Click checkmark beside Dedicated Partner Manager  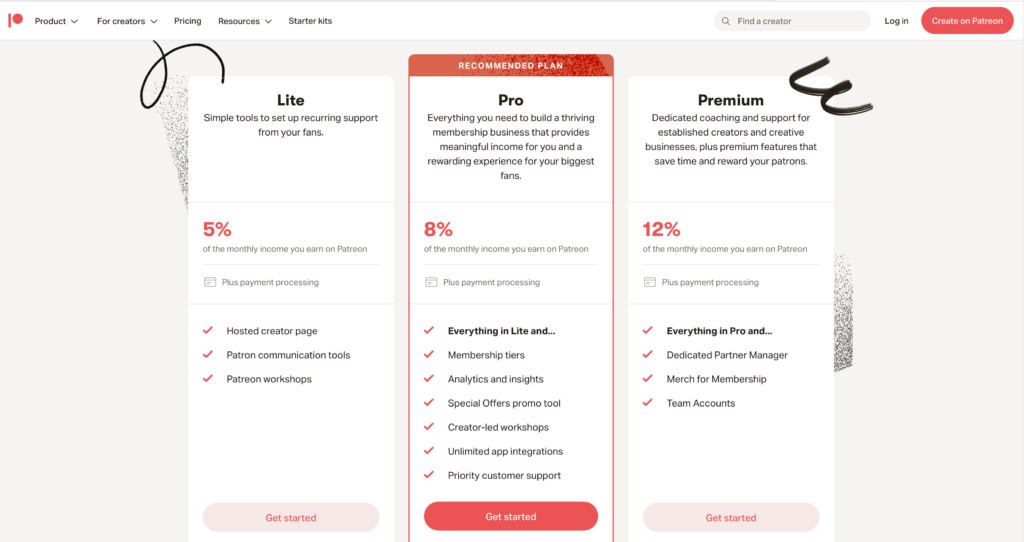point(648,355)
